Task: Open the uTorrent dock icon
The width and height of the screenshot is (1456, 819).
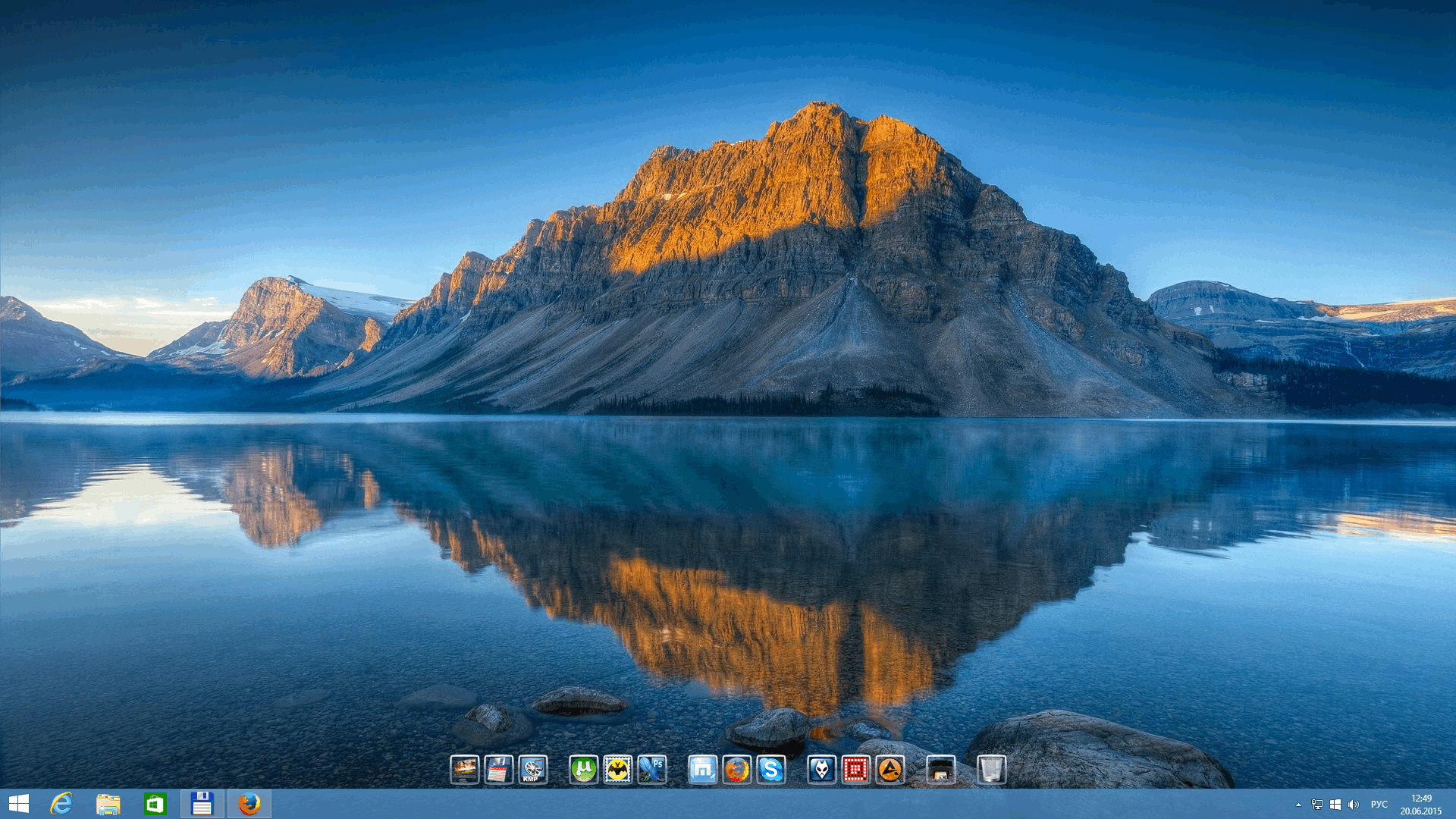Action: coord(583,770)
